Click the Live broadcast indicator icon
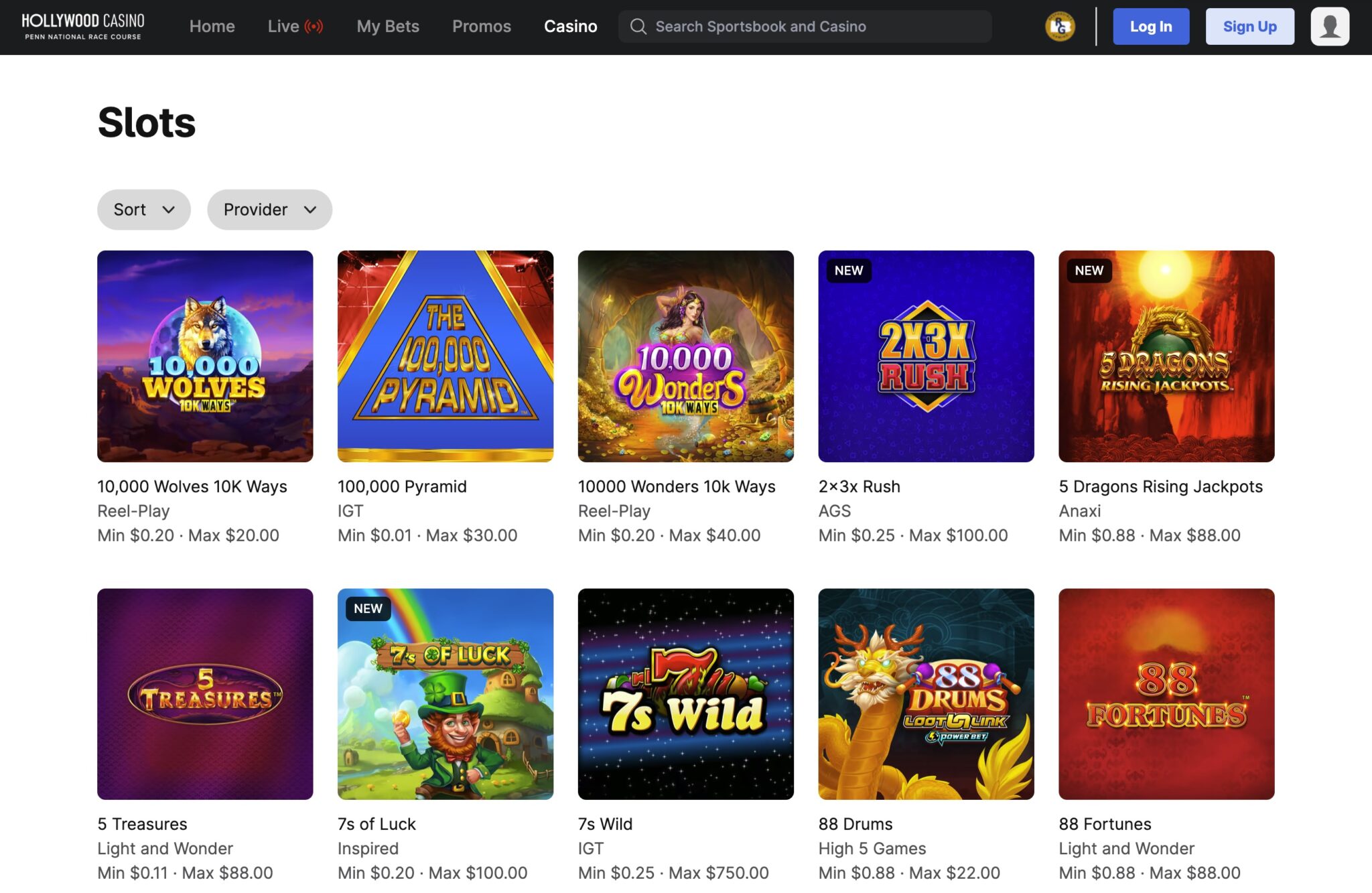 click(314, 26)
